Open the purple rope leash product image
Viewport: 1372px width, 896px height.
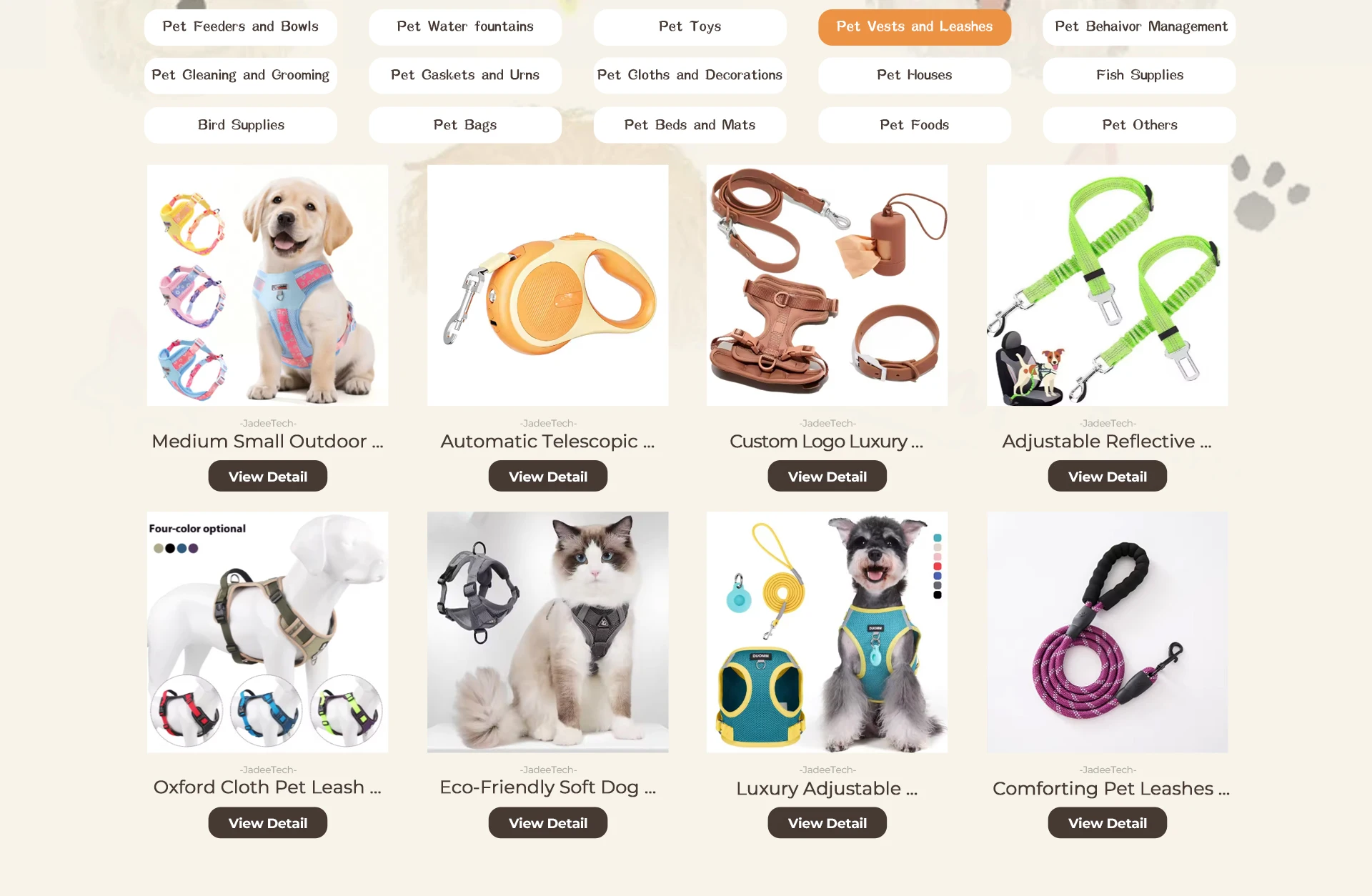(x=1108, y=632)
